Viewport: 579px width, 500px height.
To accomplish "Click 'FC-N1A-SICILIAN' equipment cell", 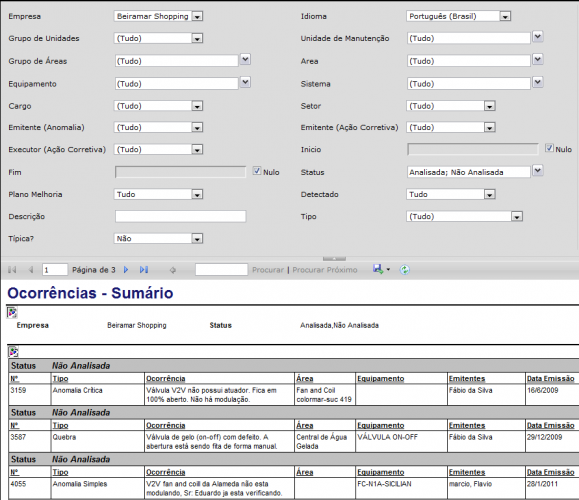I will pyautogui.click(x=384, y=484).
